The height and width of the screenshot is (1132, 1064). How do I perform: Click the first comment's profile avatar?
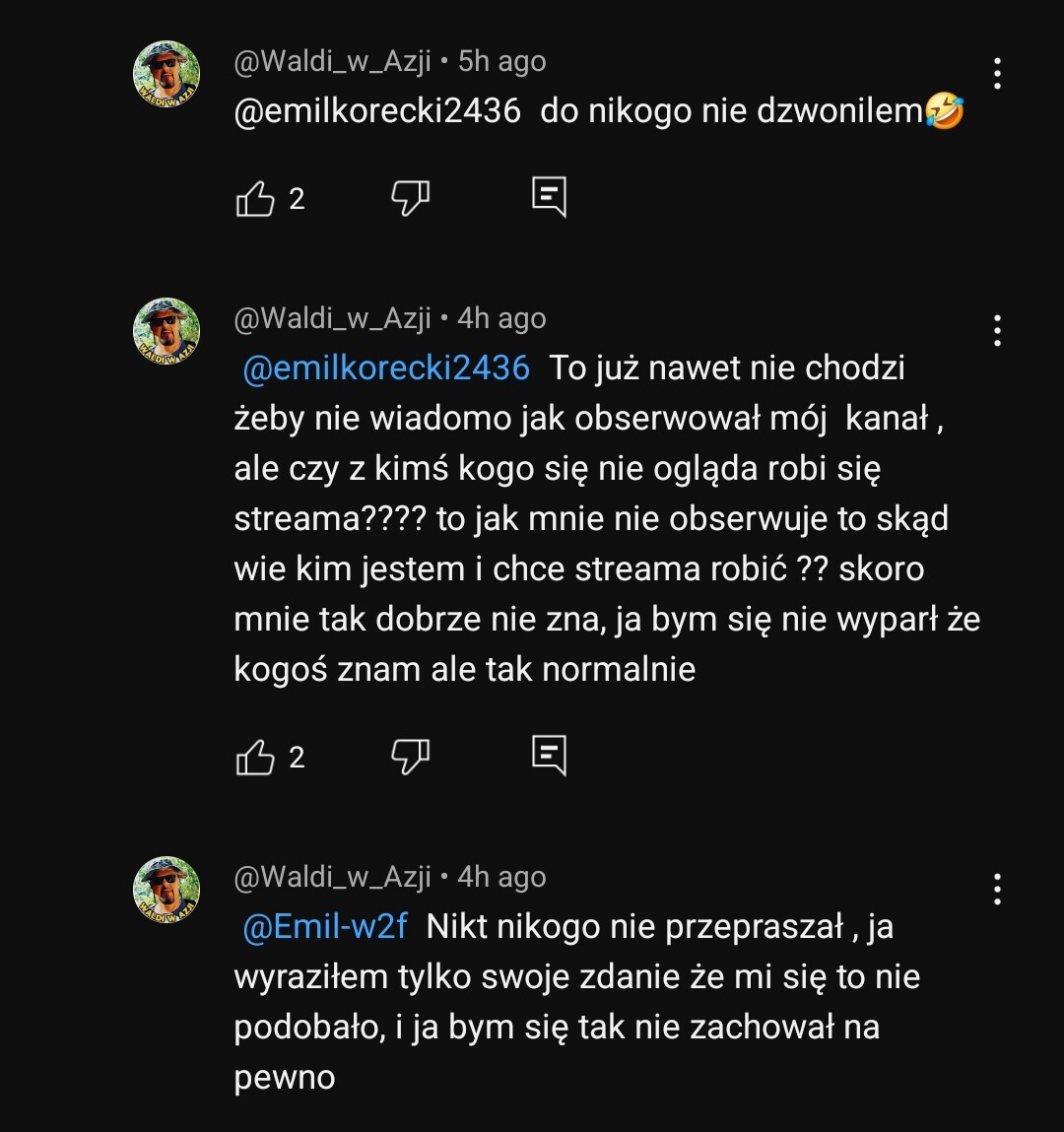coord(166,74)
